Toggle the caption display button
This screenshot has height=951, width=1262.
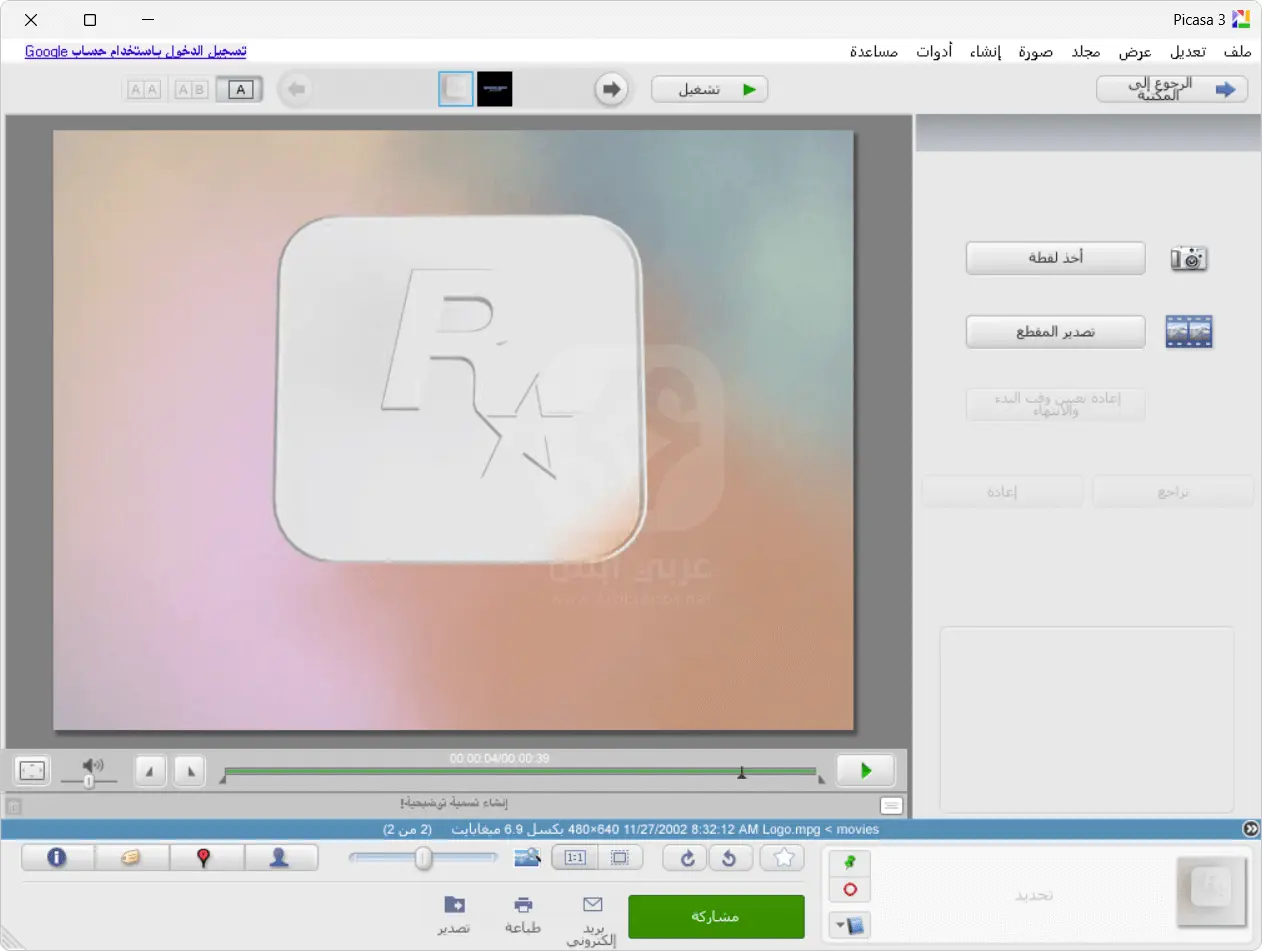coord(891,805)
